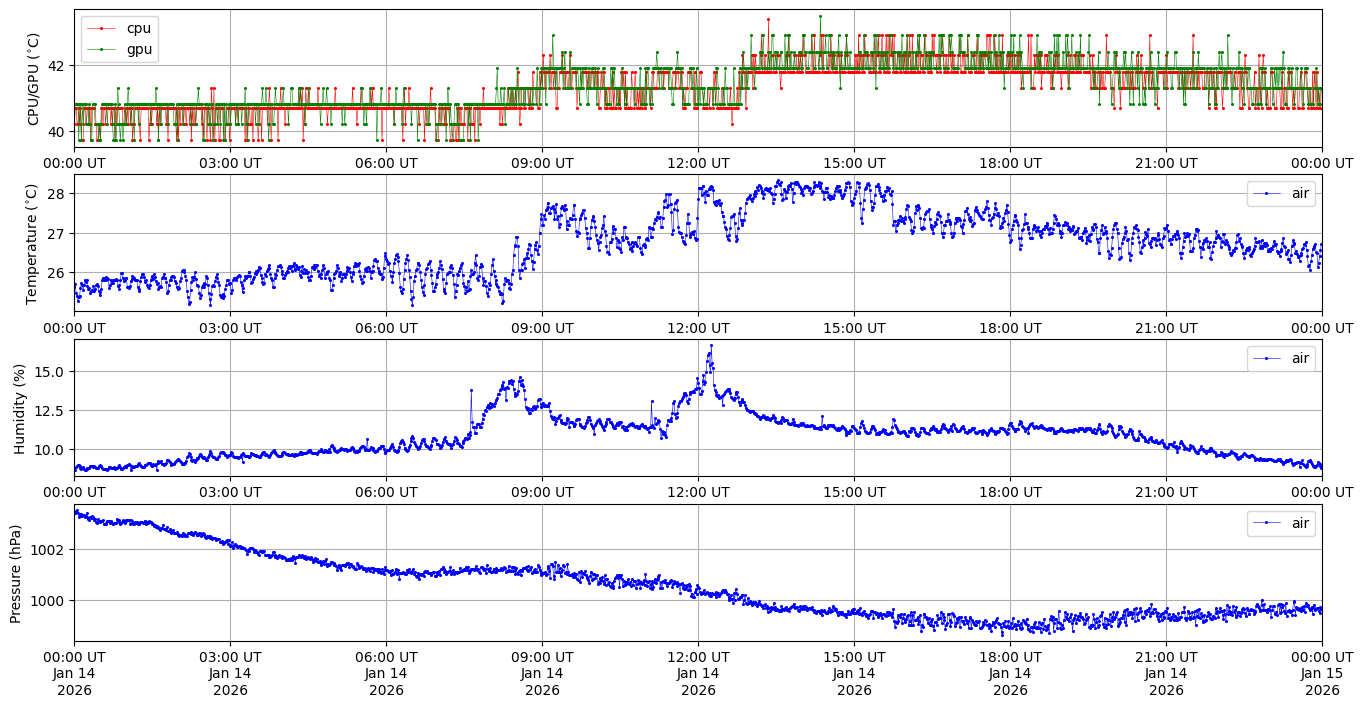1363x707 pixels.
Task: Click the CPU/GPU (°C) y-axis label
Action: click(34, 79)
